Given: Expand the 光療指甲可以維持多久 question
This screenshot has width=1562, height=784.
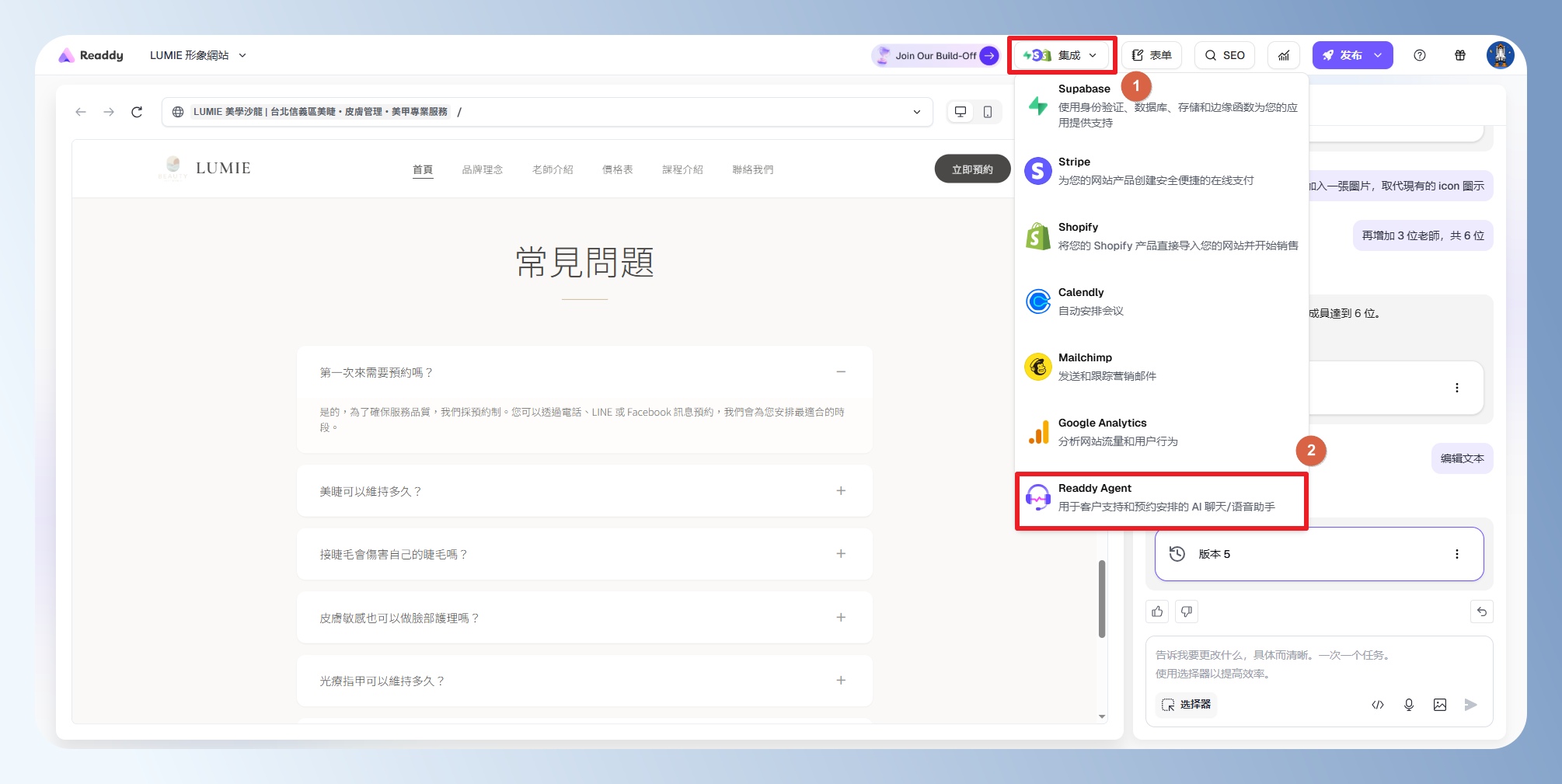Looking at the screenshot, I should [x=841, y=681].
